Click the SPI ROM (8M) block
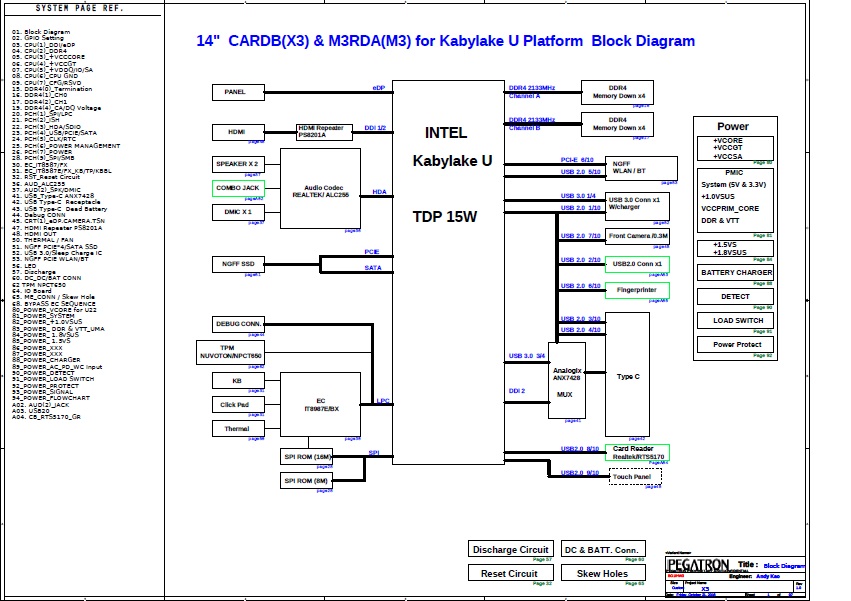 307,480
